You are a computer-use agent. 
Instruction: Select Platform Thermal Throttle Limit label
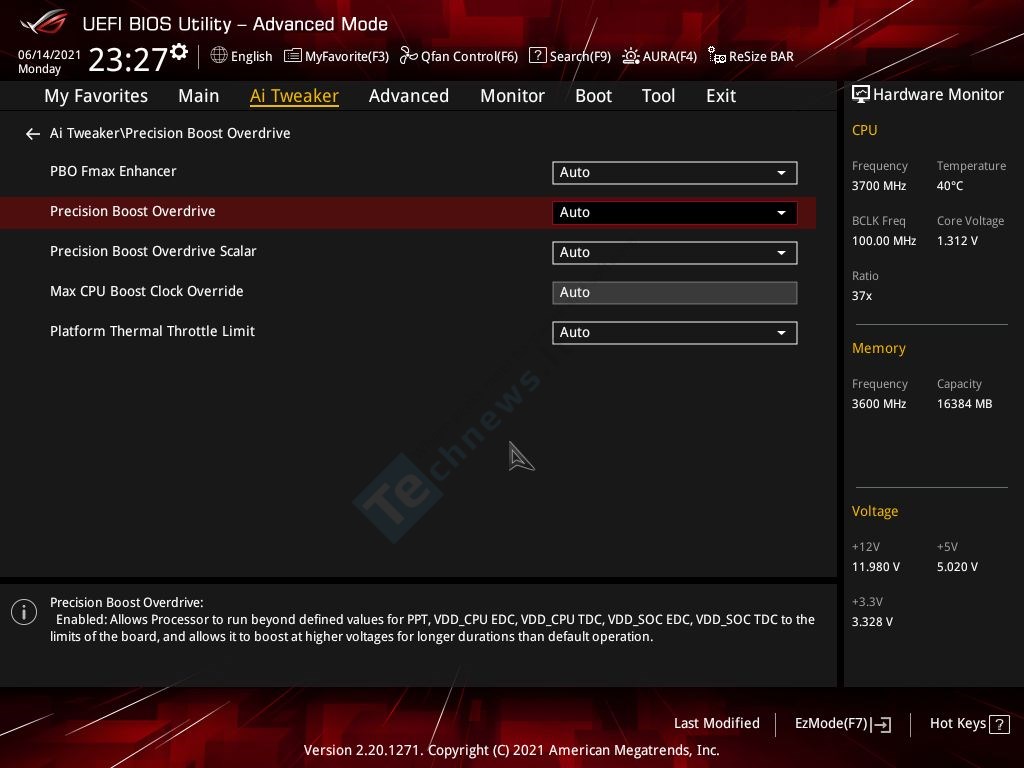[x=152, y=331]
